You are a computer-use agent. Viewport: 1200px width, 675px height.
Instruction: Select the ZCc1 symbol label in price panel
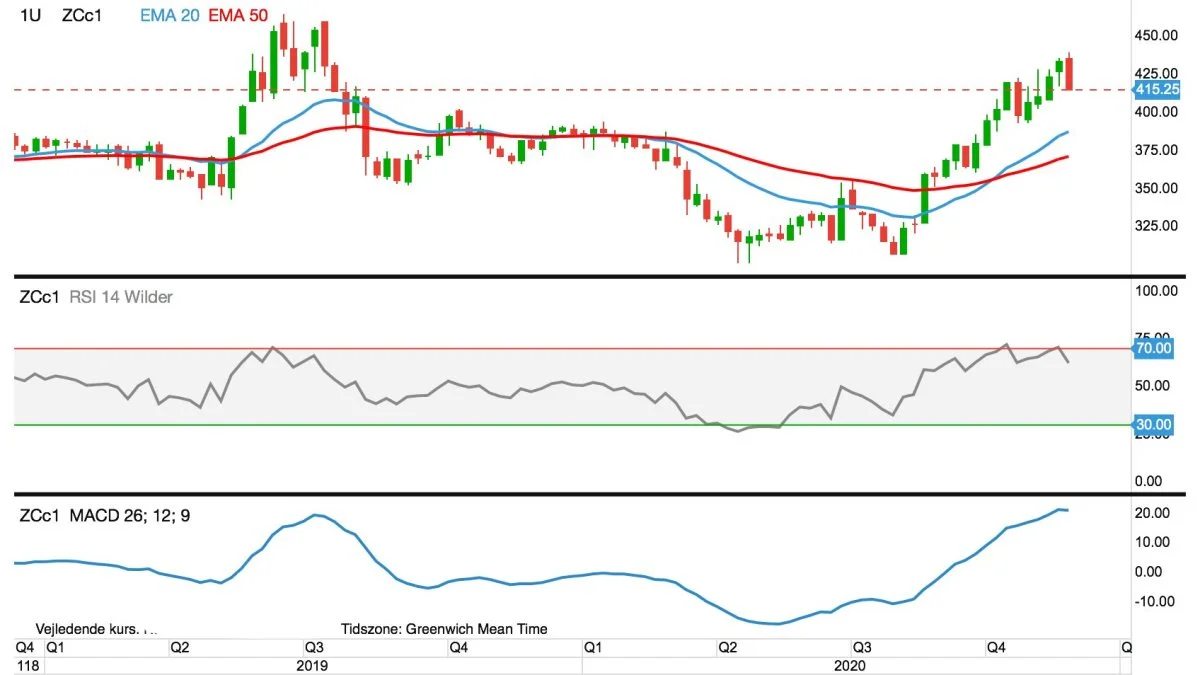coord(81,17)
